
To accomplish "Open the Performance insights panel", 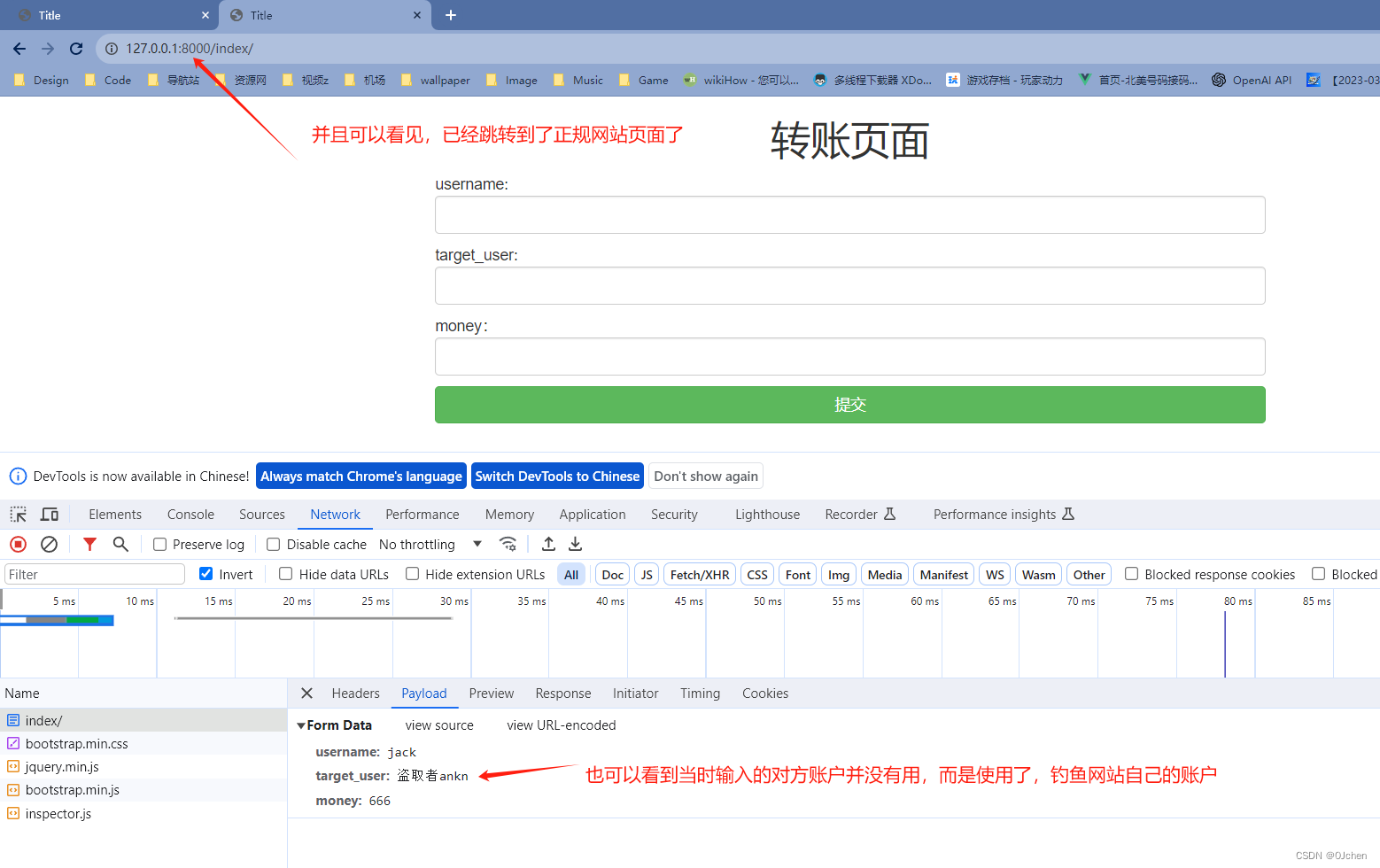I will click(1004, 515).
